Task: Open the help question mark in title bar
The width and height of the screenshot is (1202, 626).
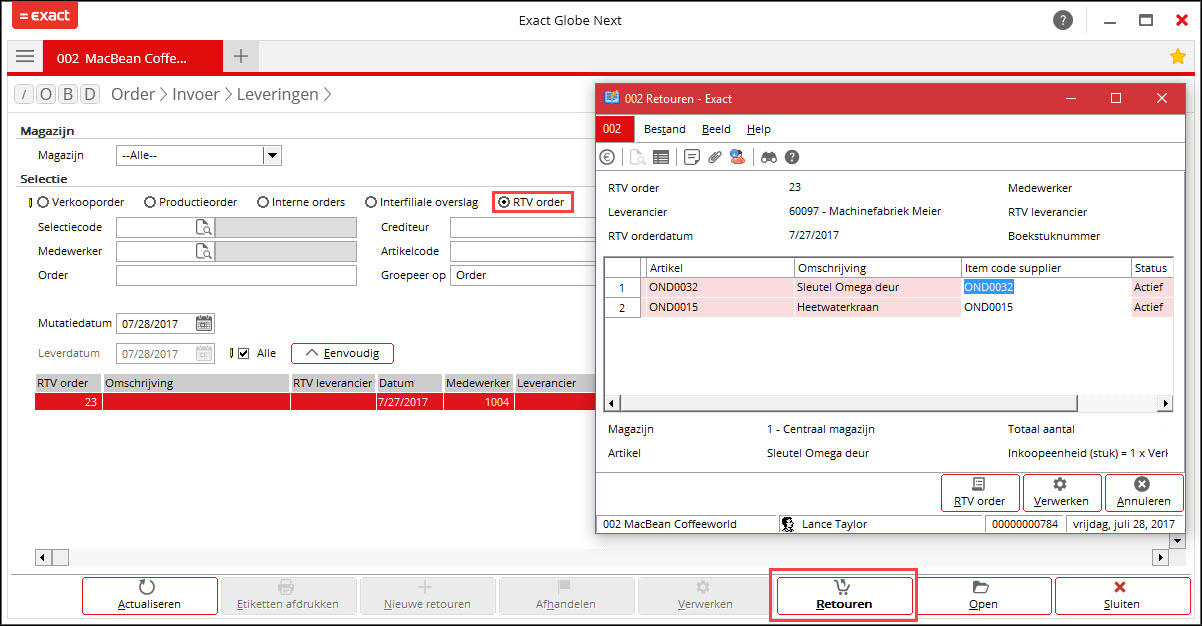Action: (x=1063, y=20)
